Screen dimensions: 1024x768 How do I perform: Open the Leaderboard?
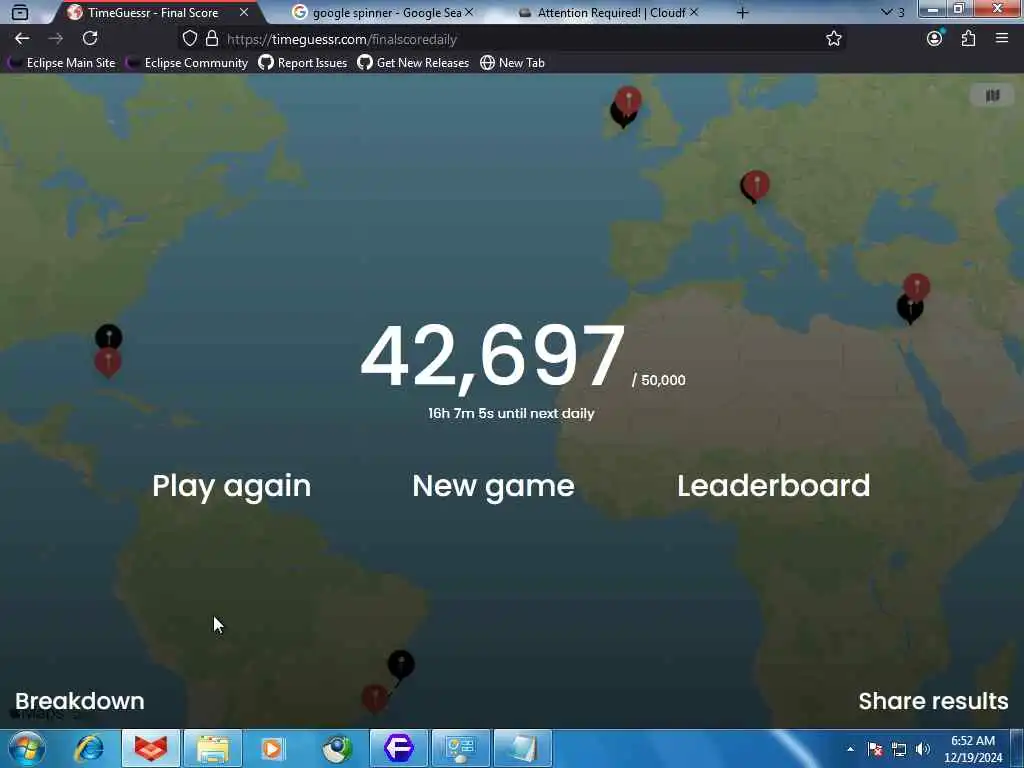pos(773,486)
